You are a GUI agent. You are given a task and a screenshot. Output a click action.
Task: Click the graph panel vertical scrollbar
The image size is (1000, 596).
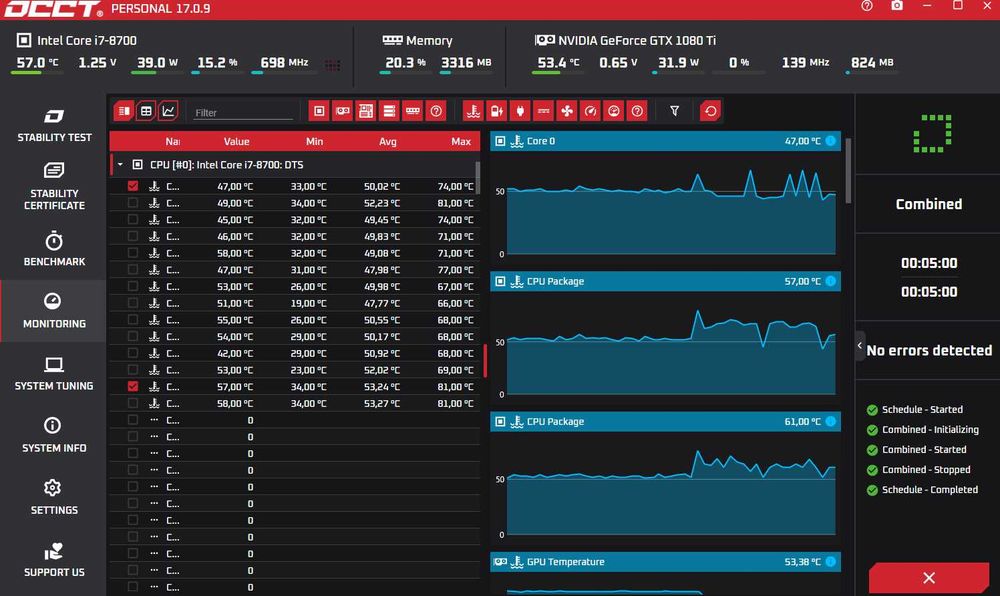click(x=848, y=170)
